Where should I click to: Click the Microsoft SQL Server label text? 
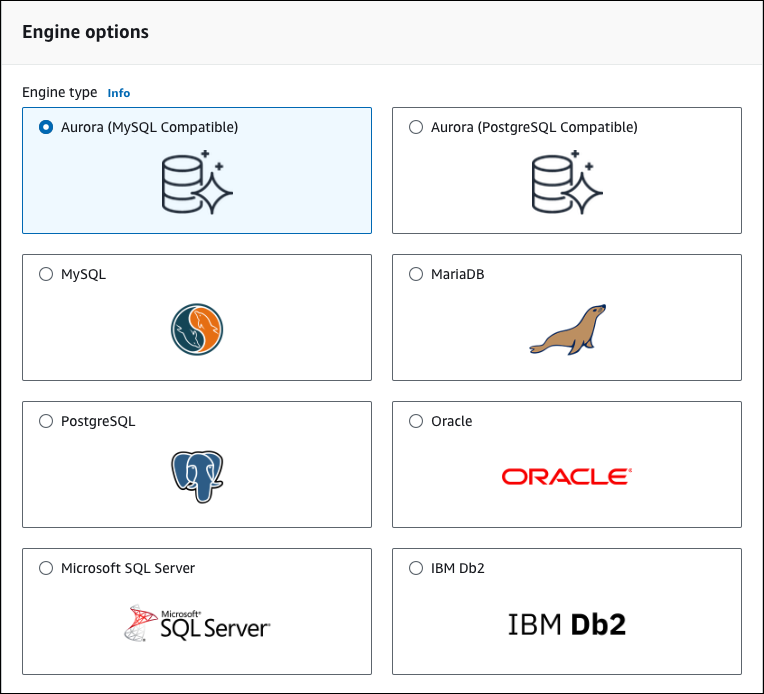tap(128, 569)
